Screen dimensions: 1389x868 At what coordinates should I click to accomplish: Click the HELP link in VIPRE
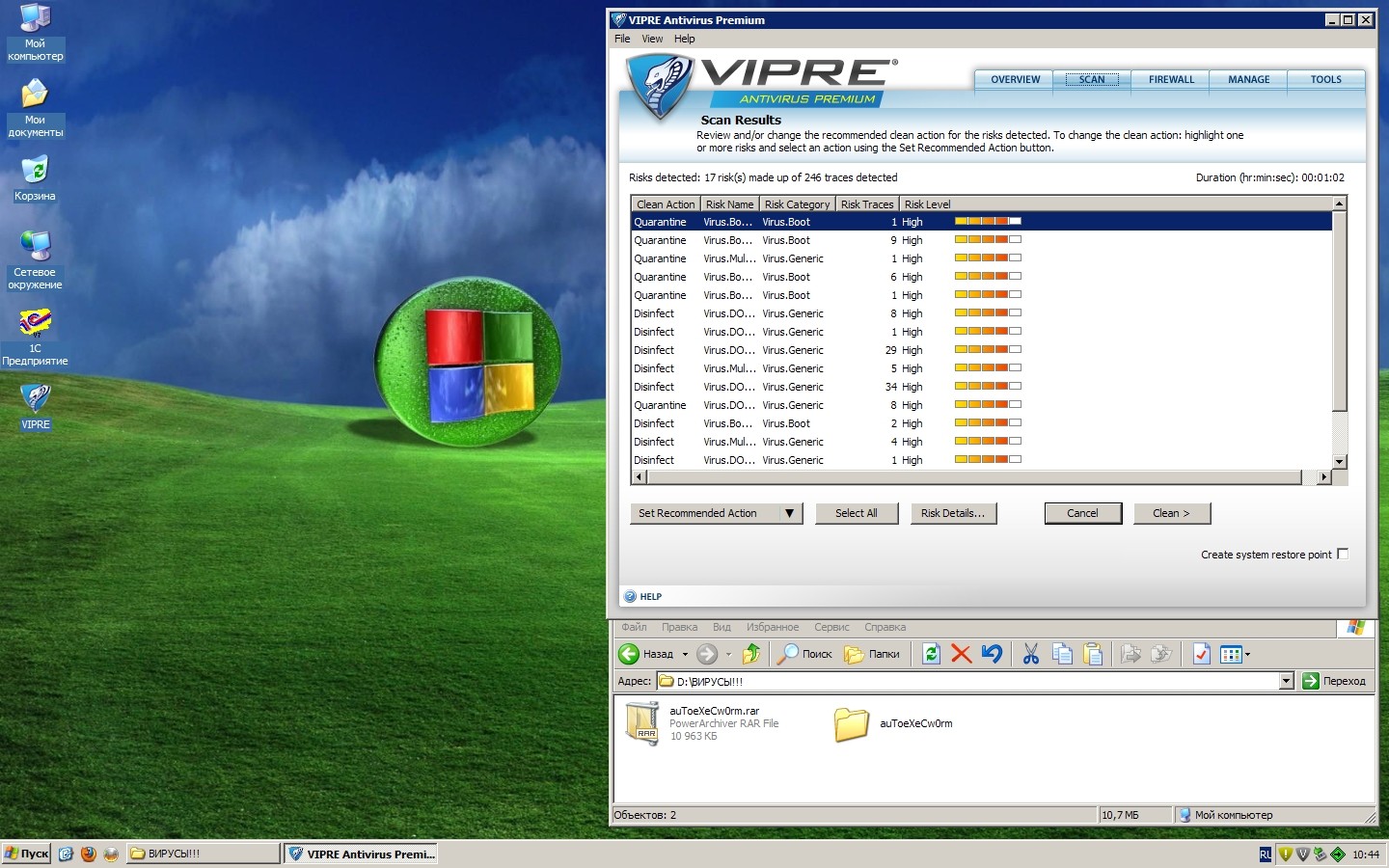[650, 596]
